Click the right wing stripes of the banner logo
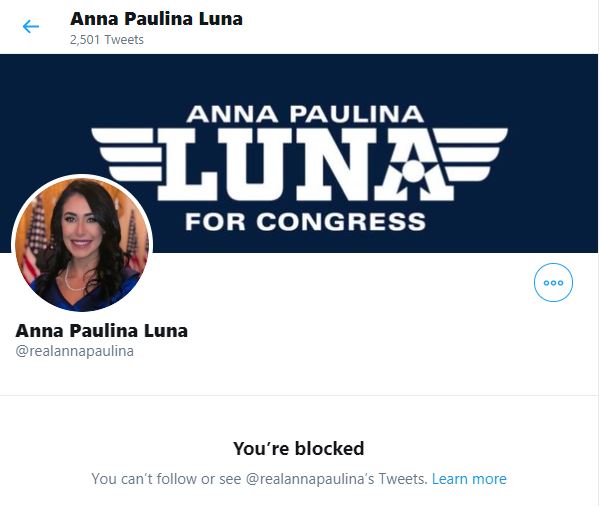Viewport: 601px width, 506px height. click(x=472, y=154)
